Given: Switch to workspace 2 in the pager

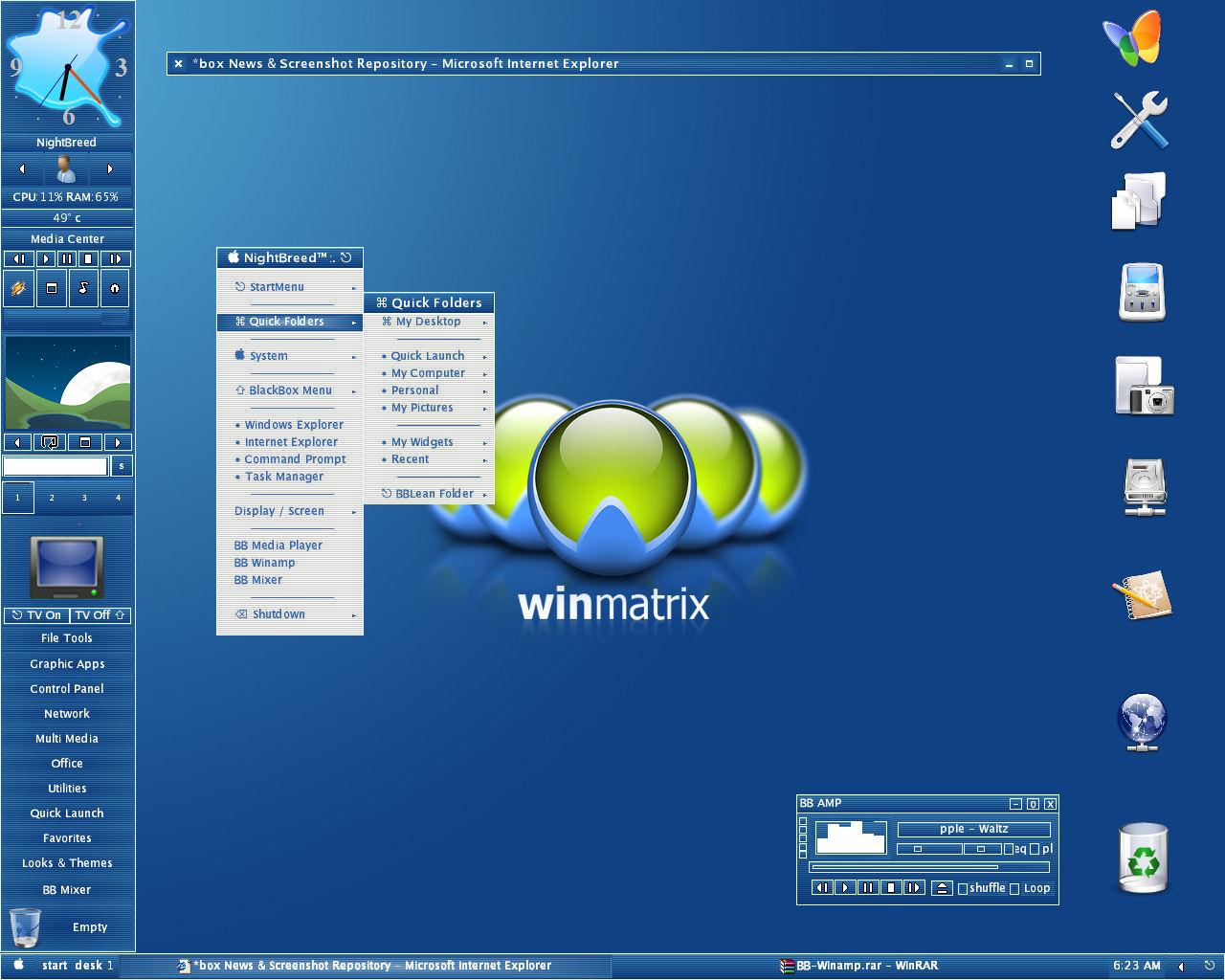Looking at the screenshot, I should click(x=52, y=498).
